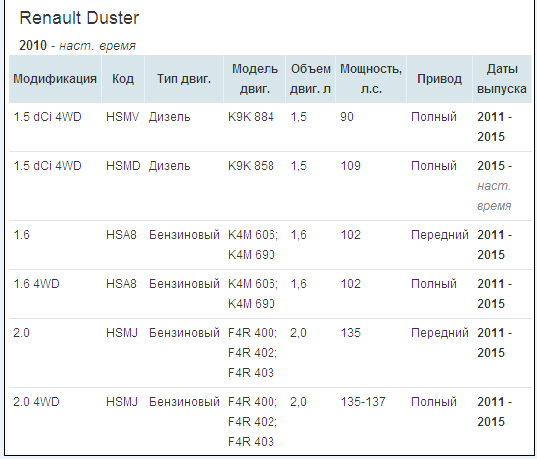Select the 135-137 power value
This screenshot has height=459, width=537.
363,401
